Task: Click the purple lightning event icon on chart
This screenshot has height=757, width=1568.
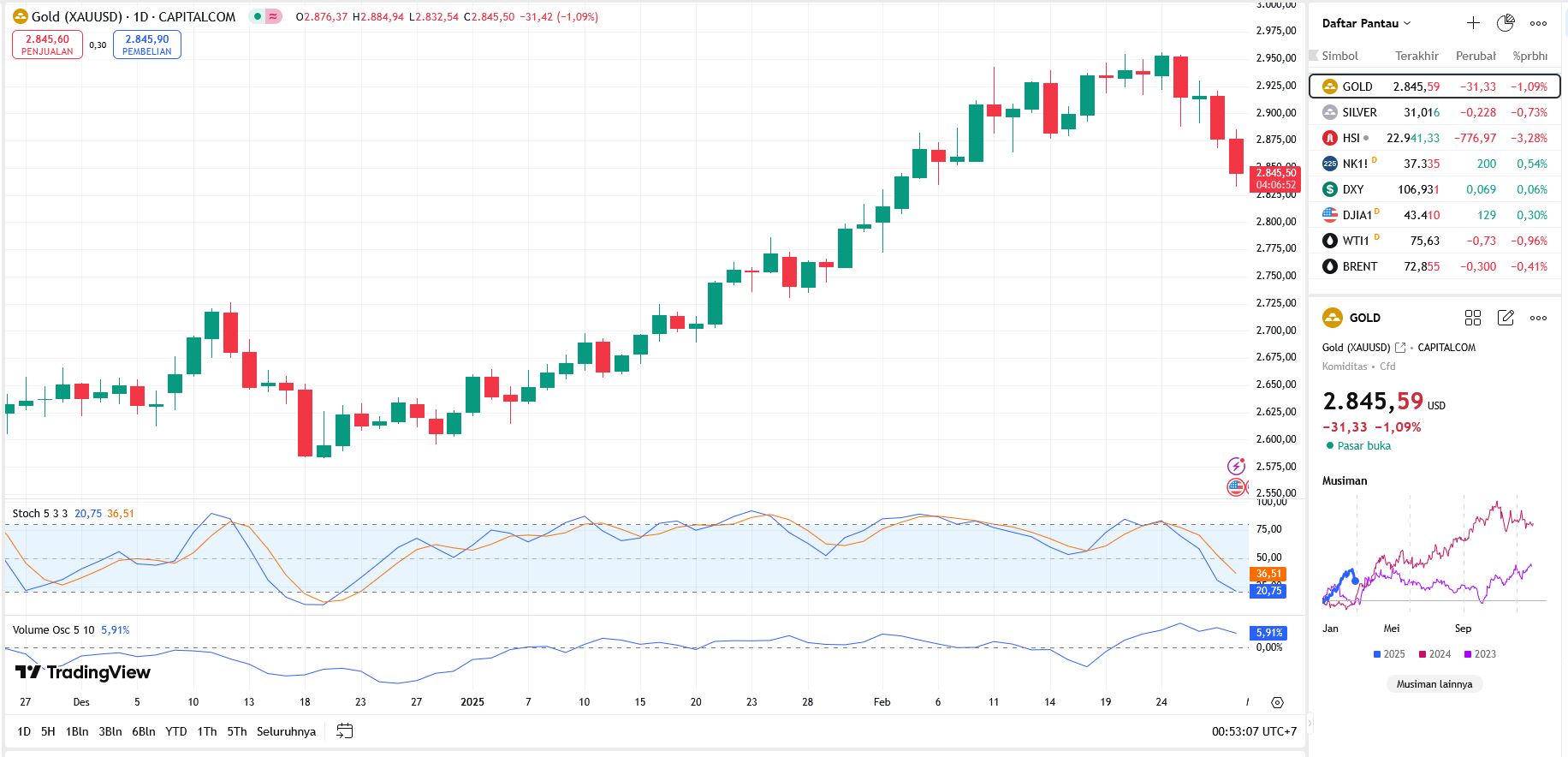Action: point(1236,466)
